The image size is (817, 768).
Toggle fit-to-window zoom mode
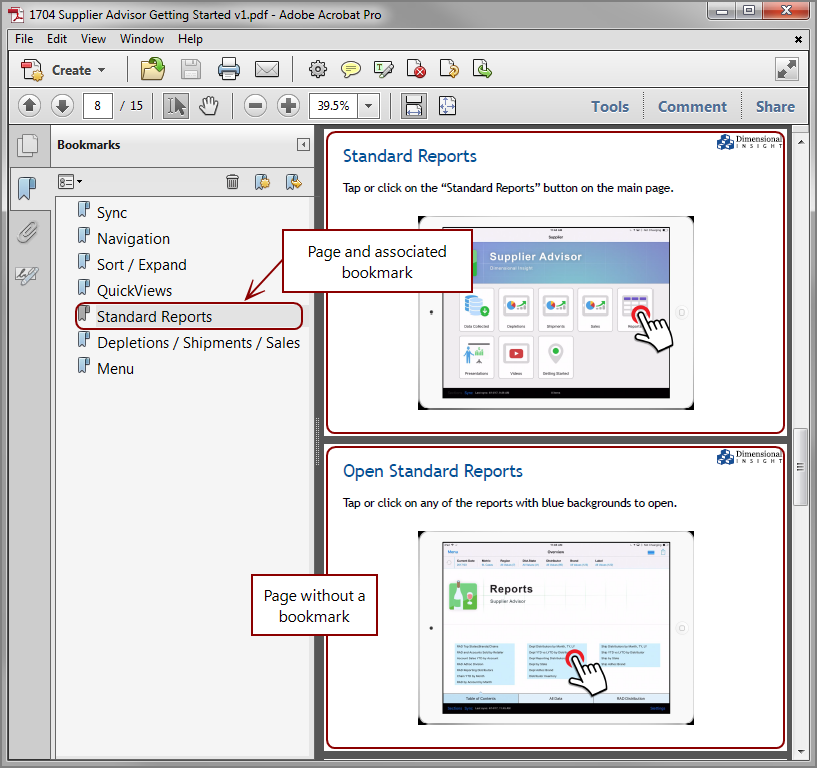click(446, 105)
